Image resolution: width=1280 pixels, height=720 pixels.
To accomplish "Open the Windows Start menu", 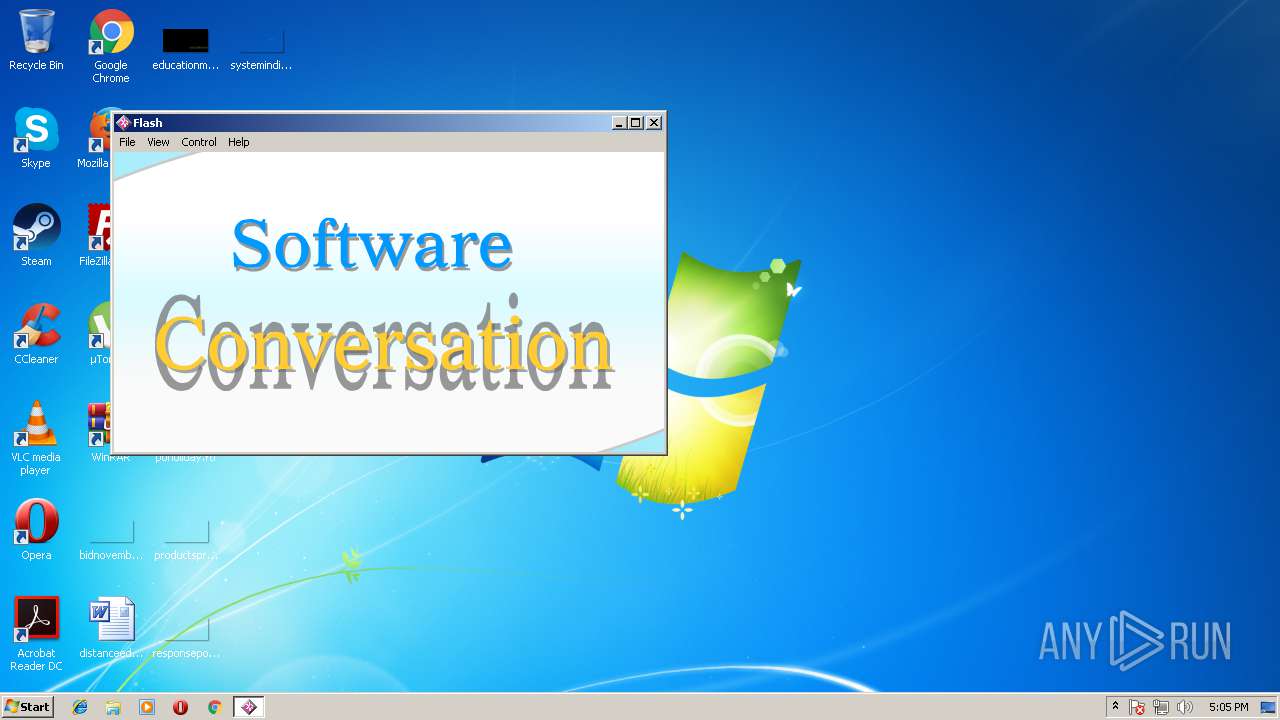I will point(27,707).
